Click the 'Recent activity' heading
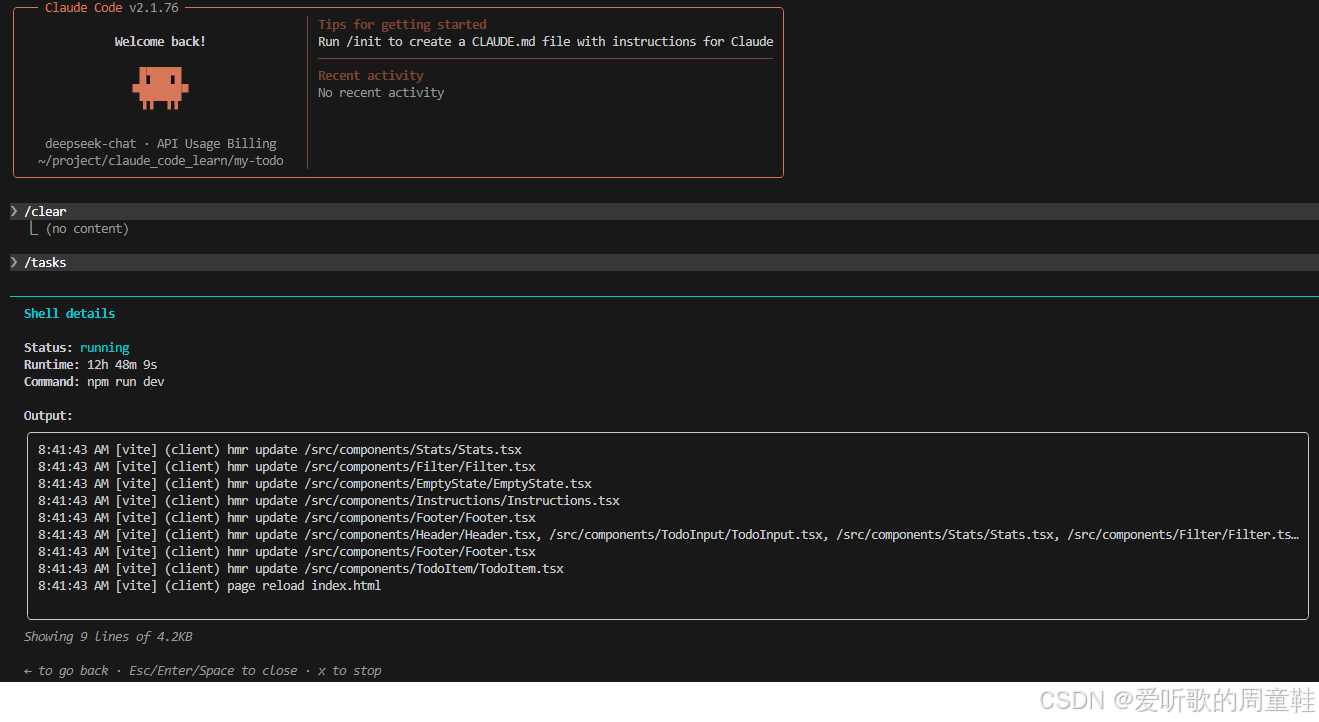 pyautogui.click(x=371, y=75)
